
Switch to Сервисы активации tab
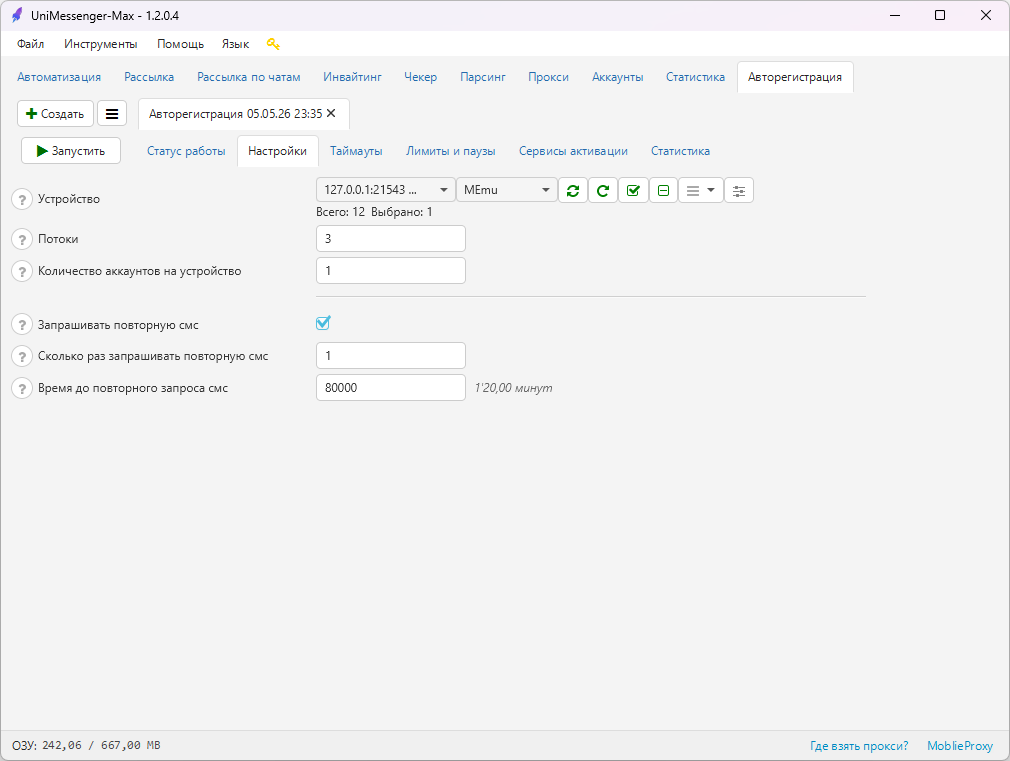tap(573, 151)
